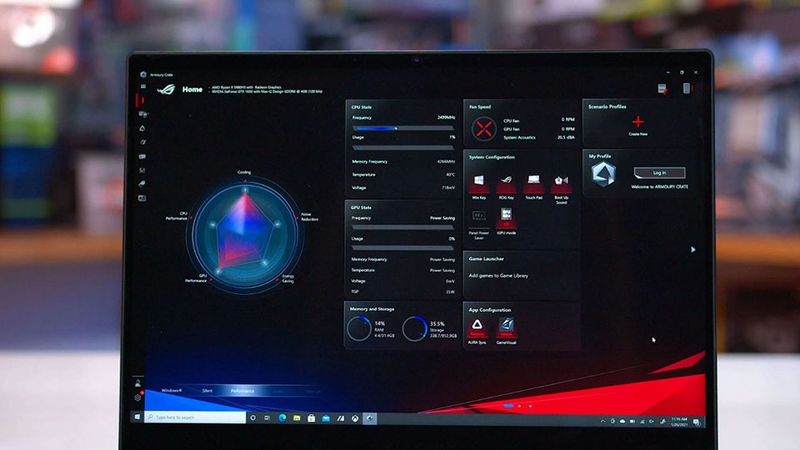
Task: Select the second page indicator dot
Action: coord(519,406)
